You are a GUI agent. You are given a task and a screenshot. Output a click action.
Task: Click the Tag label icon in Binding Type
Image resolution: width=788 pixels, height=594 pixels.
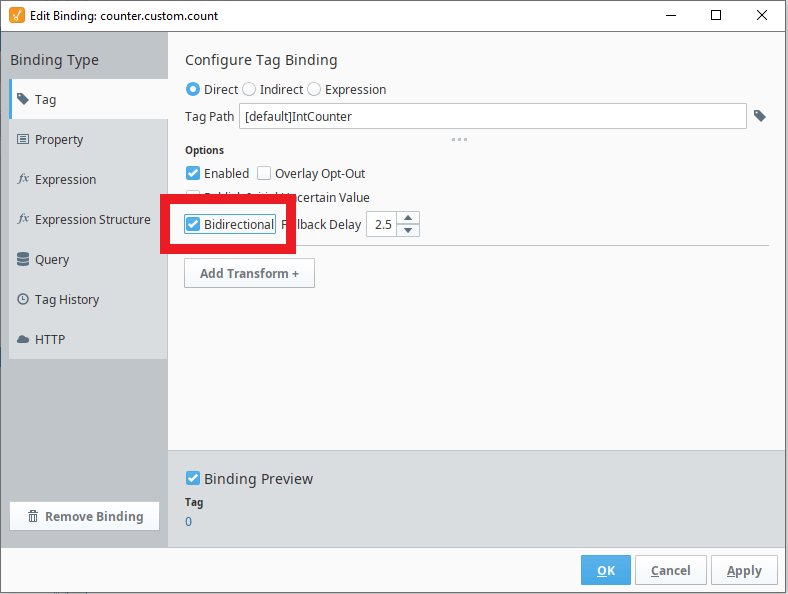[23, 98]
